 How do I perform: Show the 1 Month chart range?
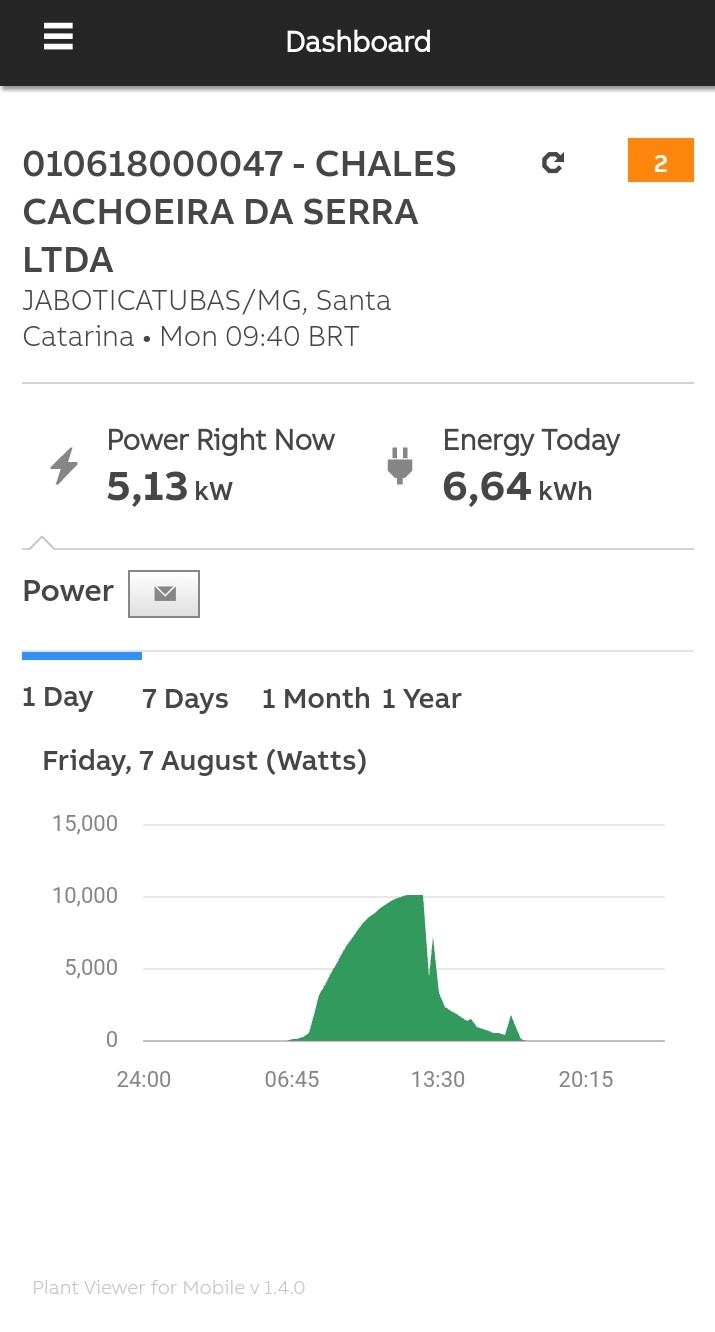point(316,699)
